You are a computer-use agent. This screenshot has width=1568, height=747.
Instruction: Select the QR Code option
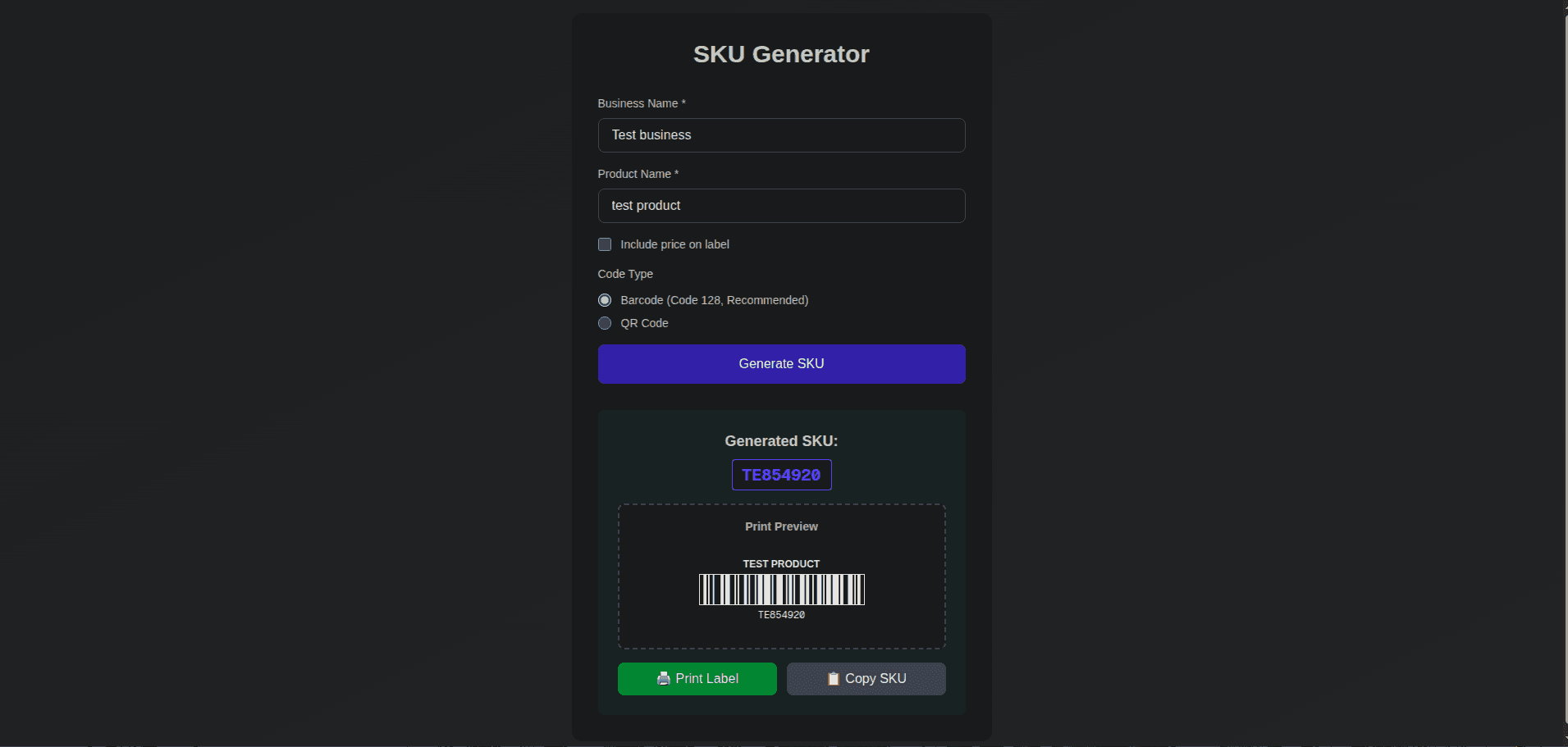[605, 323]
